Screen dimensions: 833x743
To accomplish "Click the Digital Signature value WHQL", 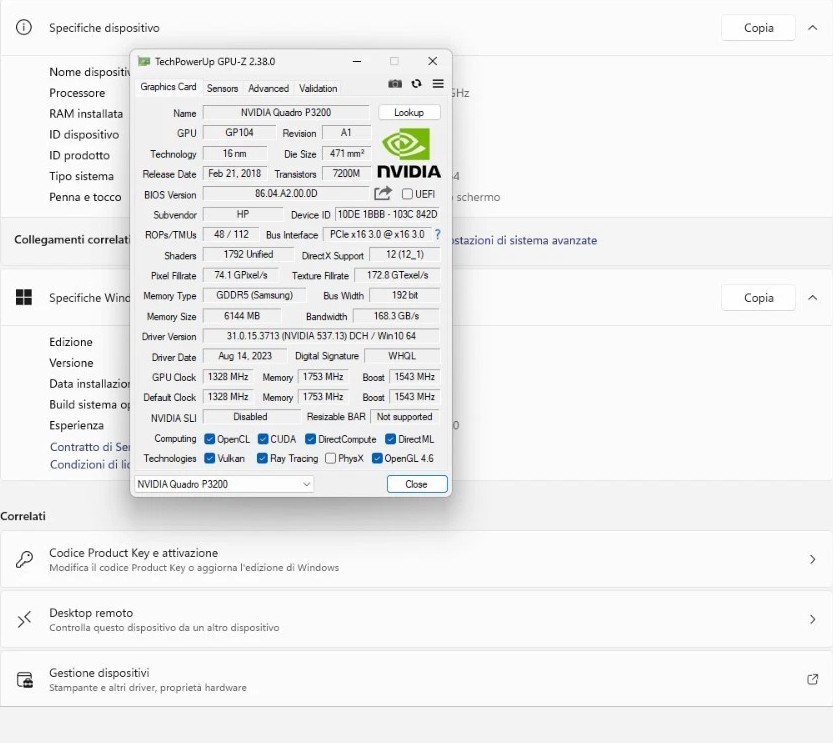I will click(x=402, y=356).
